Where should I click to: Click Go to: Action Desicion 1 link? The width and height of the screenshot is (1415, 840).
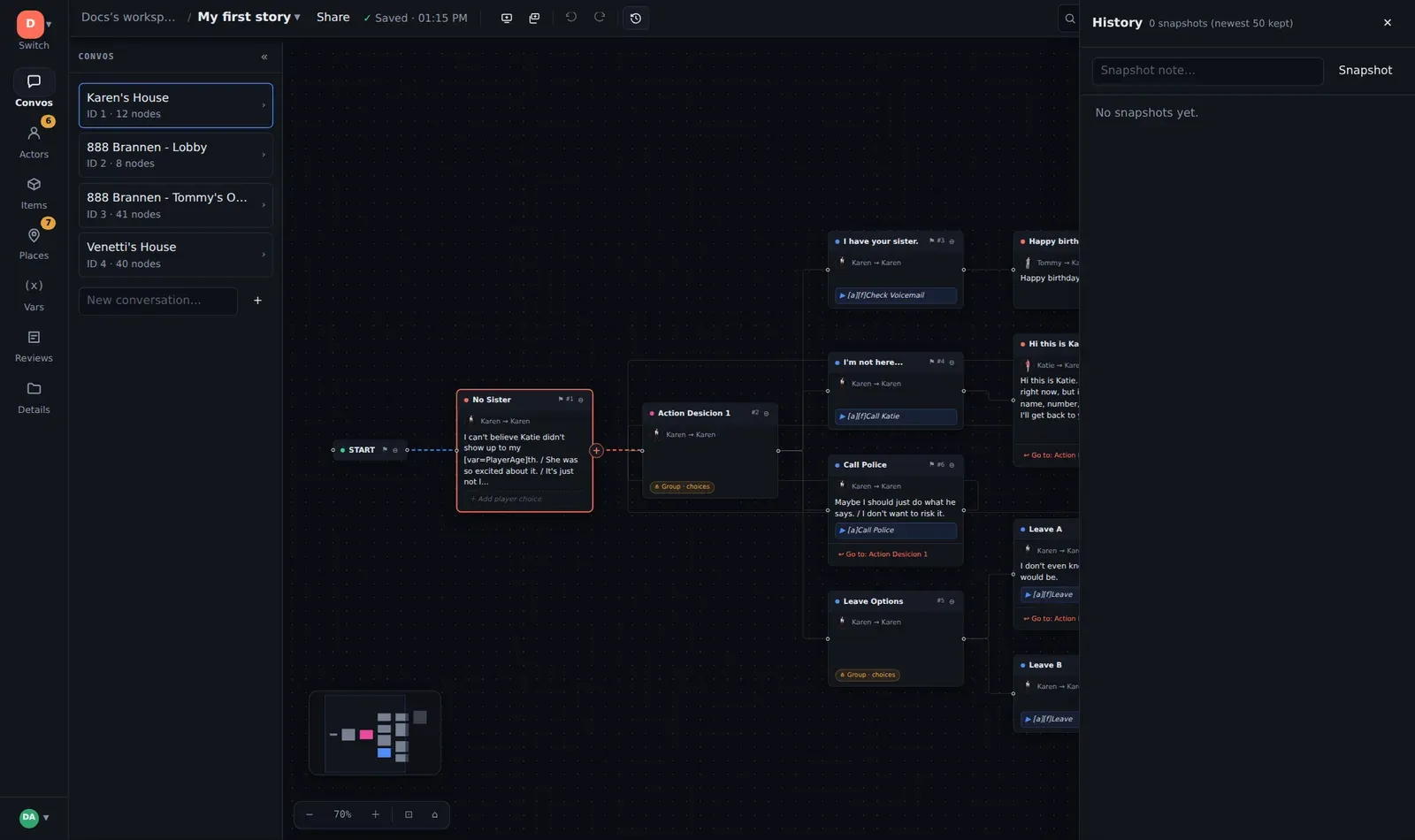pyautogui.click(x=883, y=554)
